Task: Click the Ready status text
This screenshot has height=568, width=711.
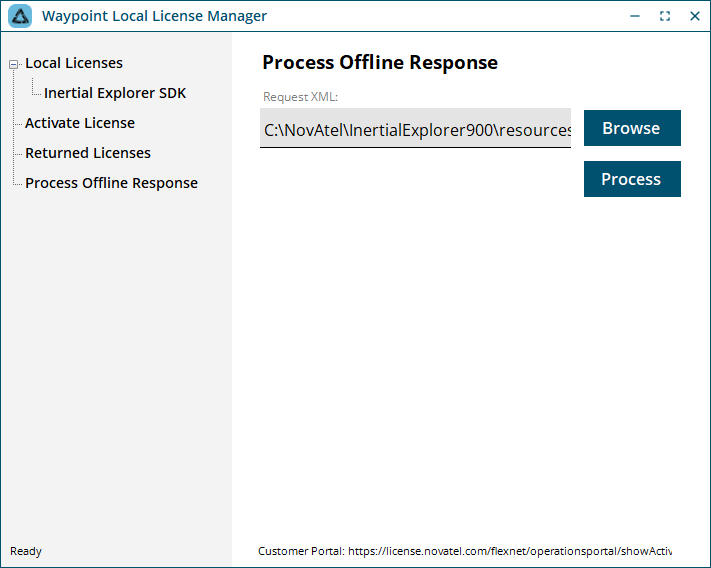Action: coord(26,551)
